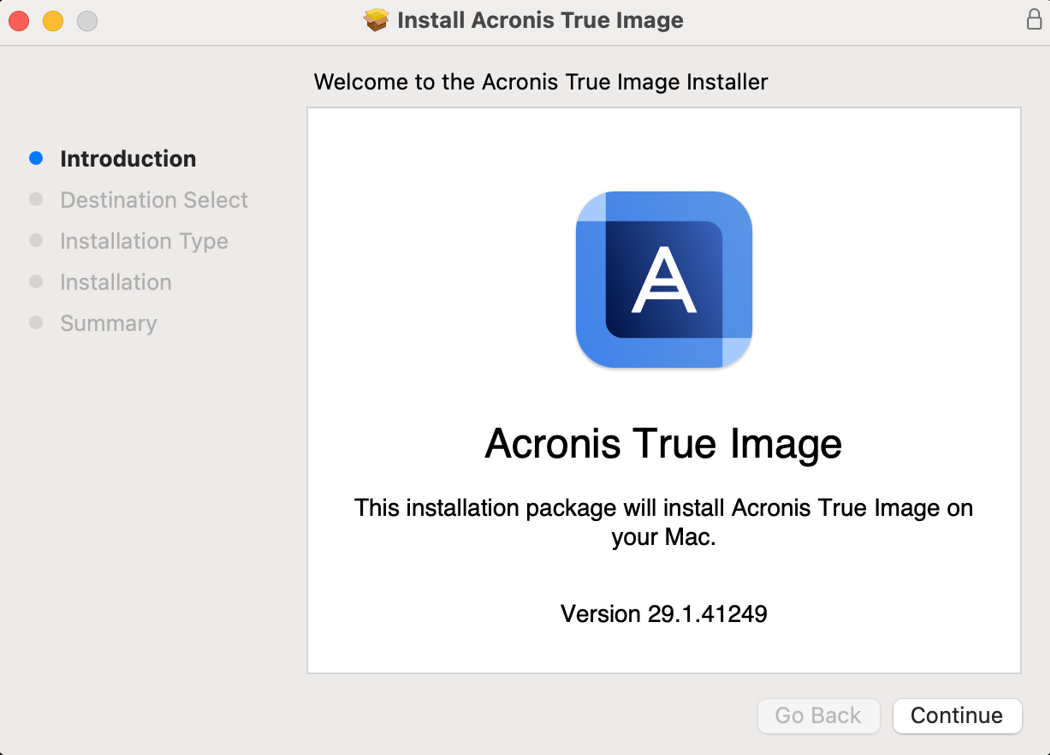
Task: Click the 'Welcome to the Acronis' header text
Action: [x=540, y=82]
